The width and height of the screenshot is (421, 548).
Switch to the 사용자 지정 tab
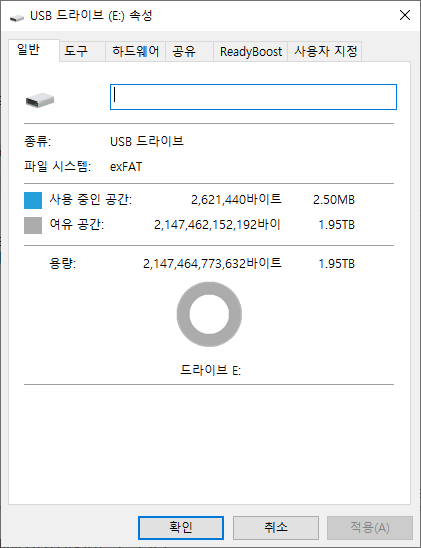point(325,52)
